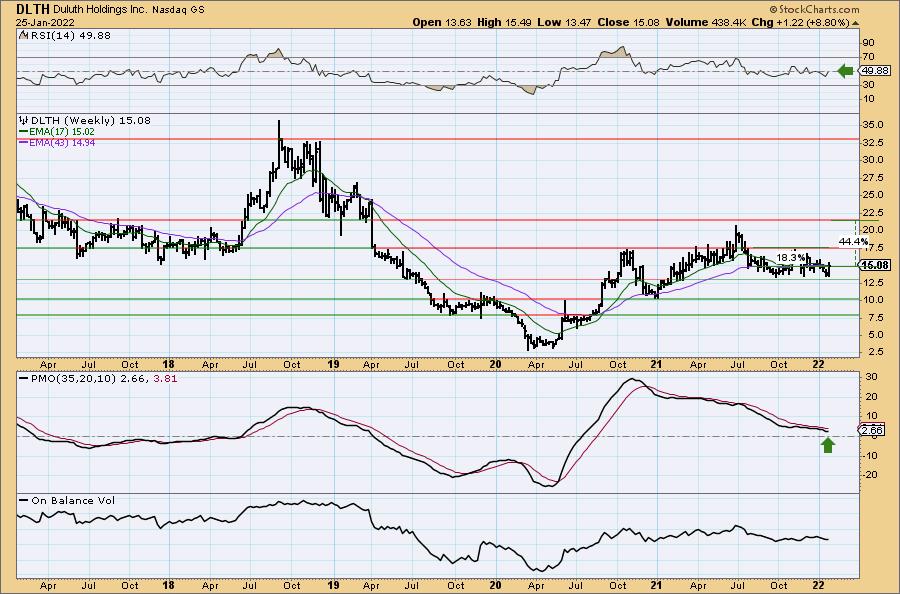Click the line icon before RSI(14)
This screenshot has height=594, width=900.
pyautogui.click(x=24, y=35)
